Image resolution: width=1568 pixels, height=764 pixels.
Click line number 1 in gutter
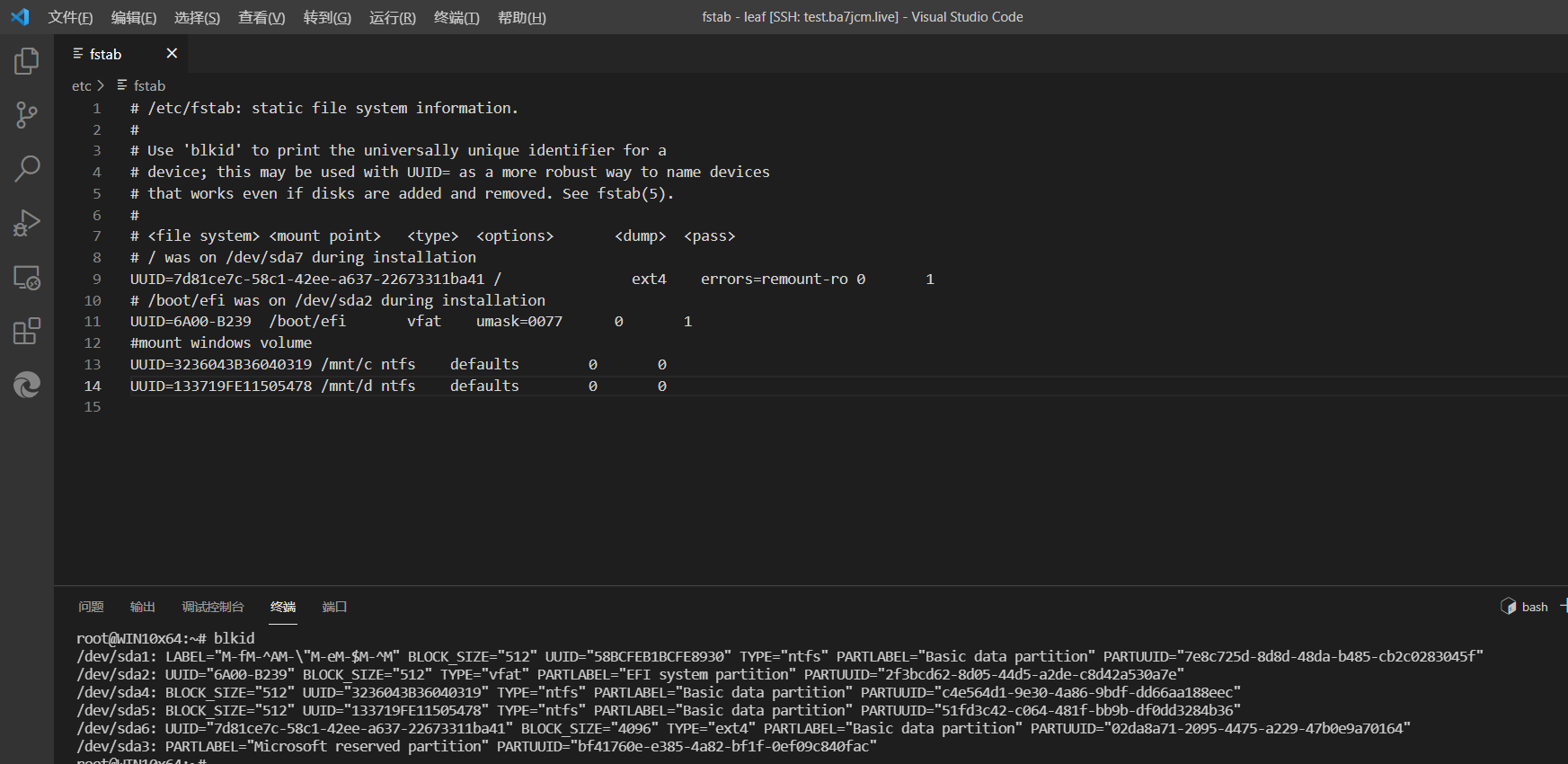pos(97,108)
